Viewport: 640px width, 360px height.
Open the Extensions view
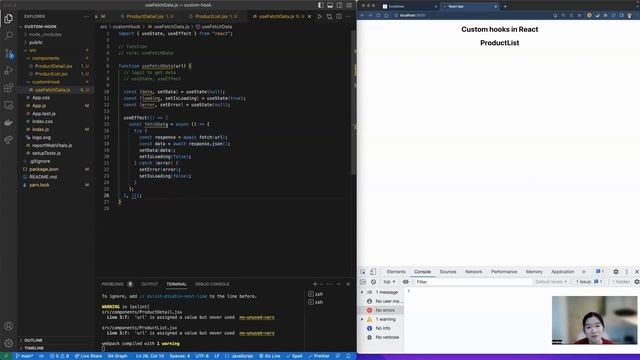coord(8,88)
